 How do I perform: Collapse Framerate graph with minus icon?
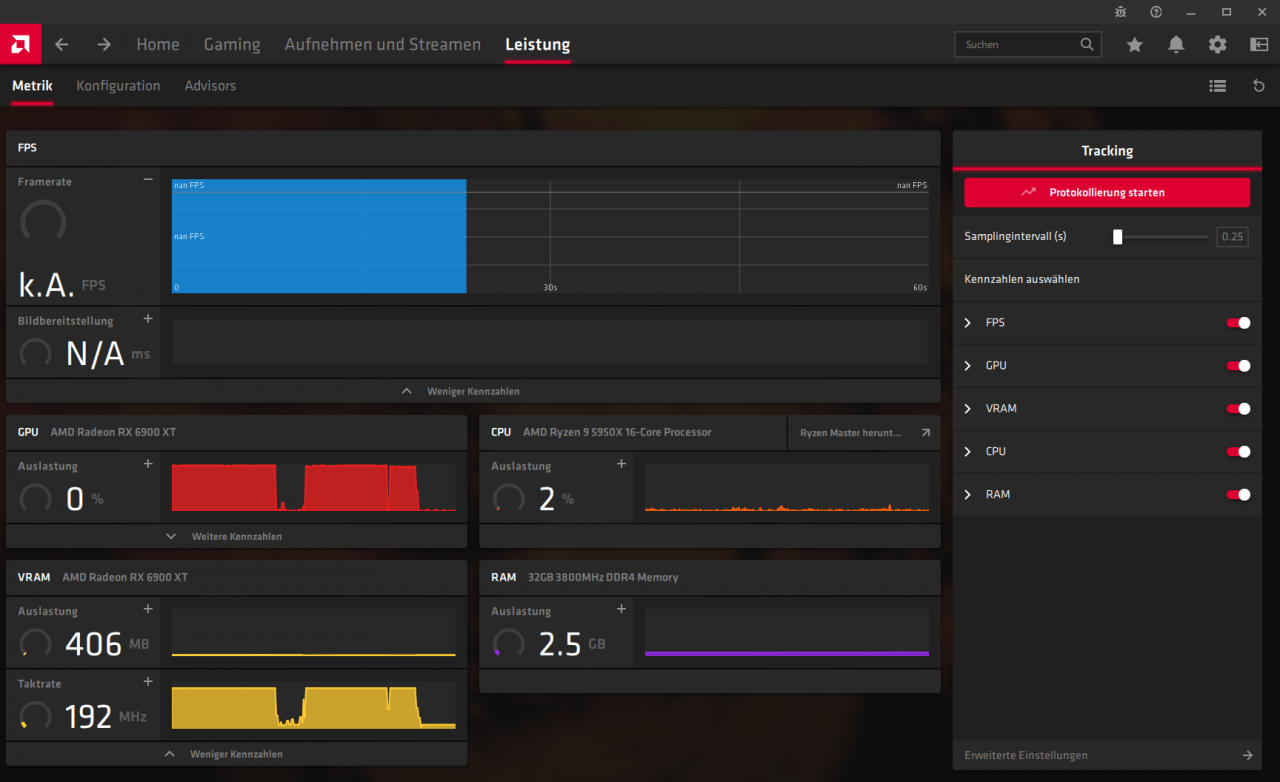pos(148,180)
